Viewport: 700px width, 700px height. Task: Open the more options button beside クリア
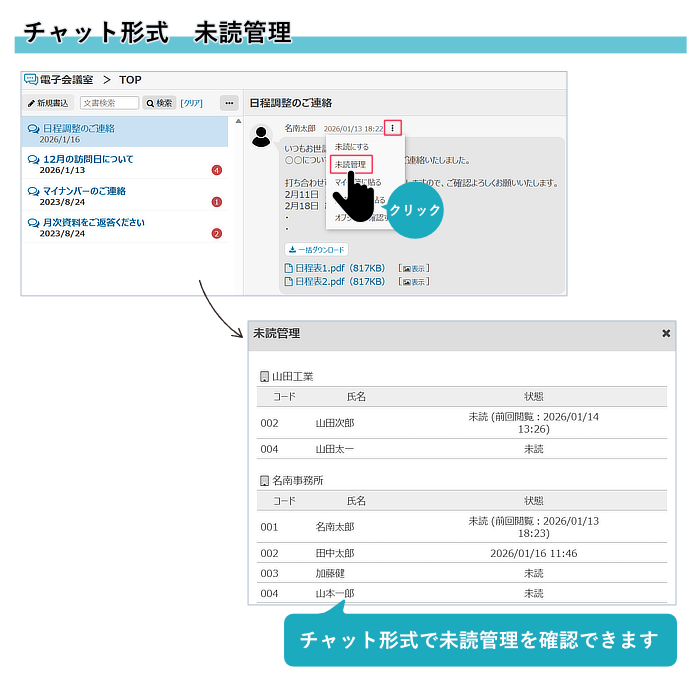click(229, 103)
